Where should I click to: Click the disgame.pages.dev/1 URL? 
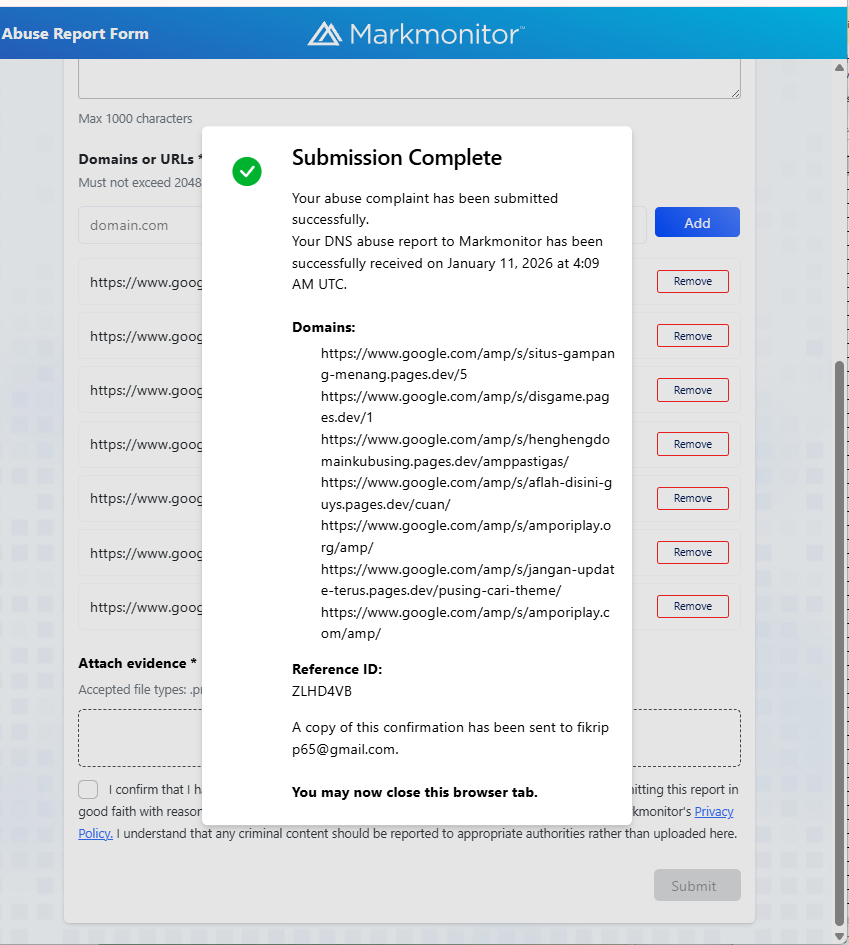pyautogui.click(x=465, y=407)
